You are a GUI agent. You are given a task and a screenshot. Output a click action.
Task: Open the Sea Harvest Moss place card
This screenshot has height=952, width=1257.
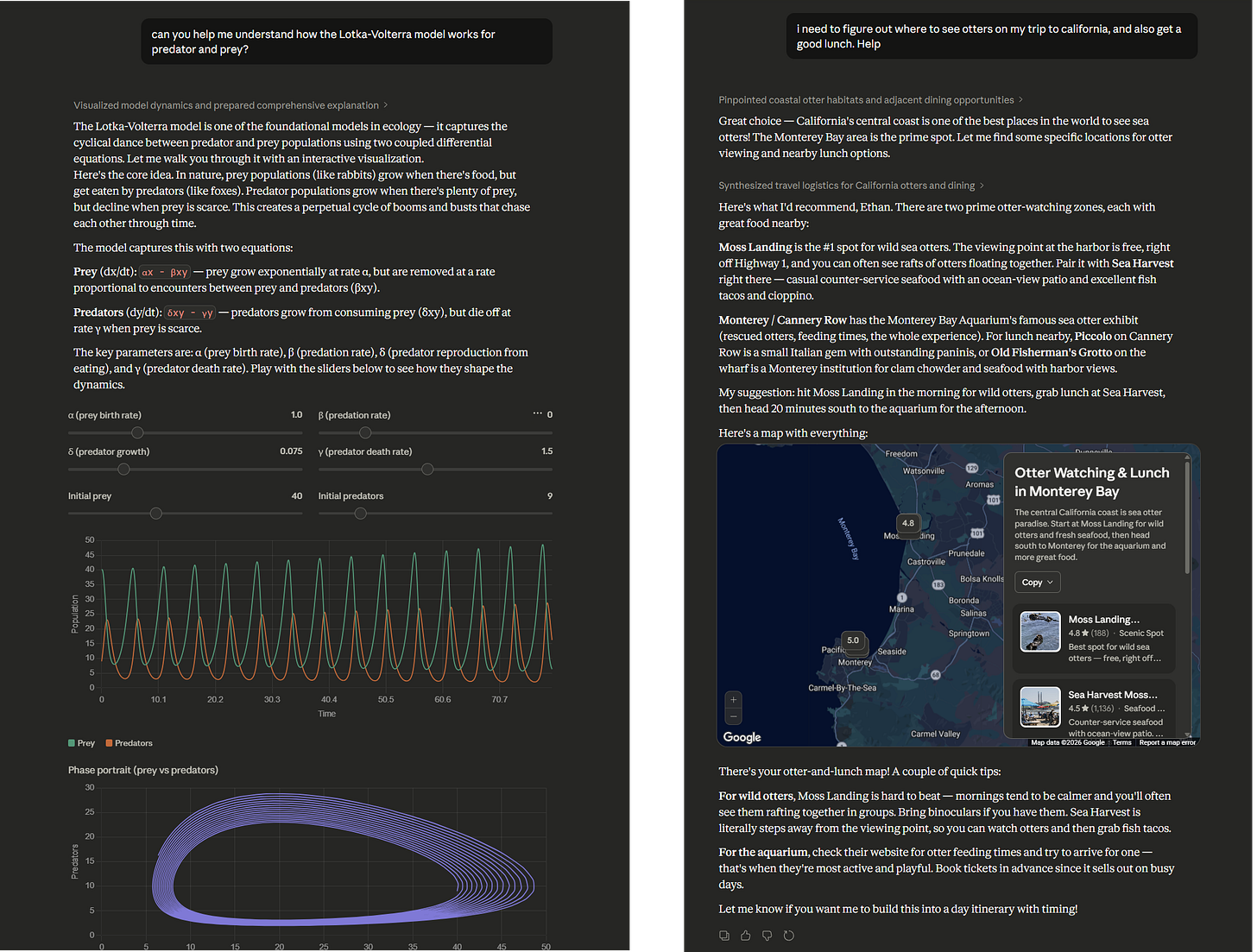(1093, 709)
